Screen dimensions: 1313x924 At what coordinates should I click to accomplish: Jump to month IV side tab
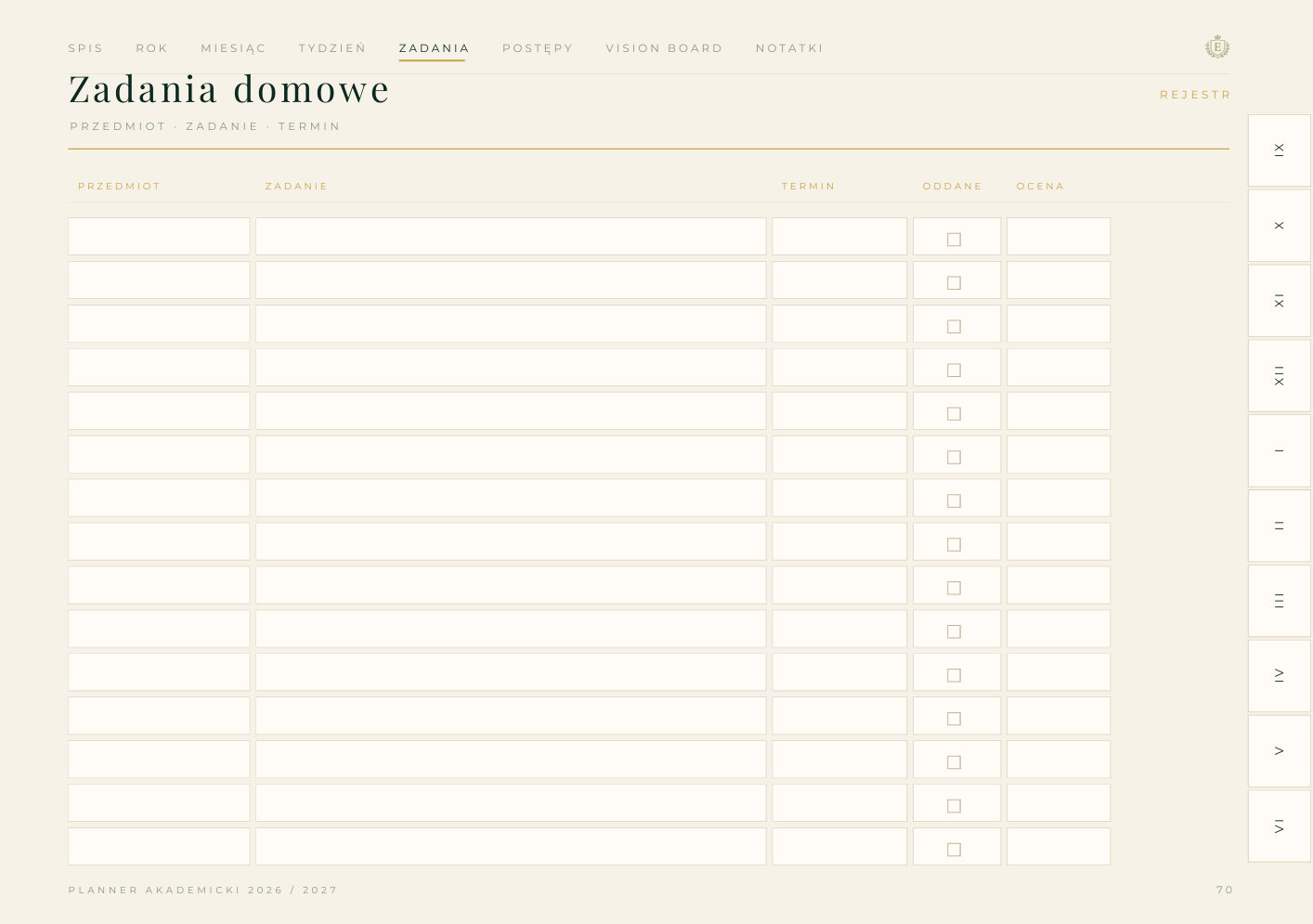pos(1280,676)
